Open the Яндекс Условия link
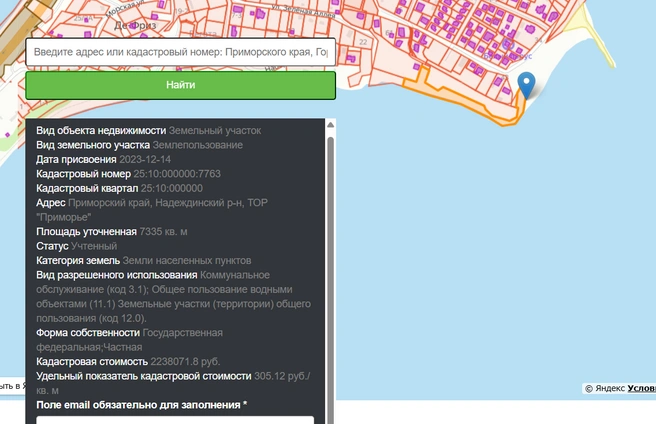This screenshot has width=656, height=424. tap(641, 388)
